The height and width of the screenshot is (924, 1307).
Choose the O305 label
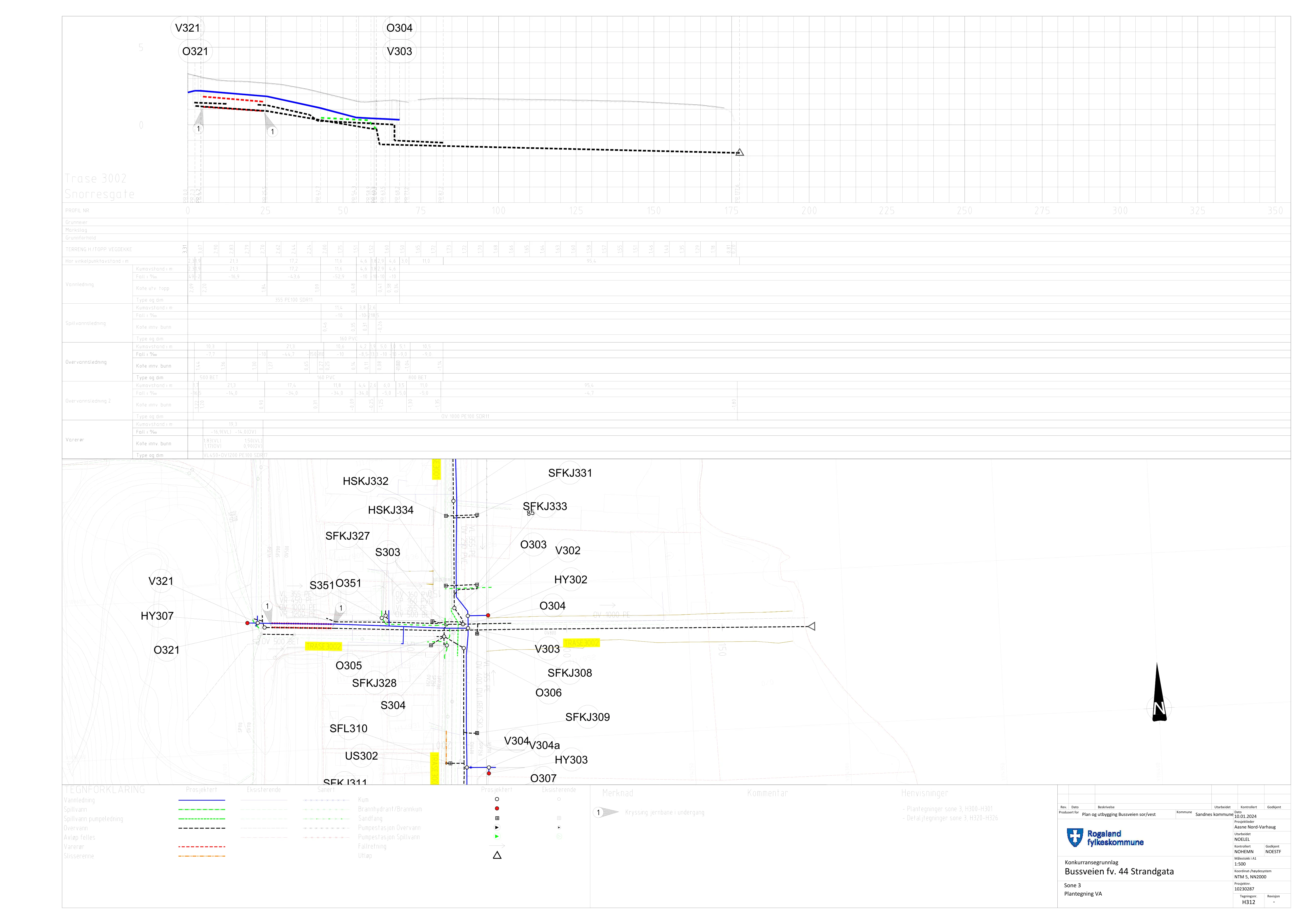pos(348,666)
